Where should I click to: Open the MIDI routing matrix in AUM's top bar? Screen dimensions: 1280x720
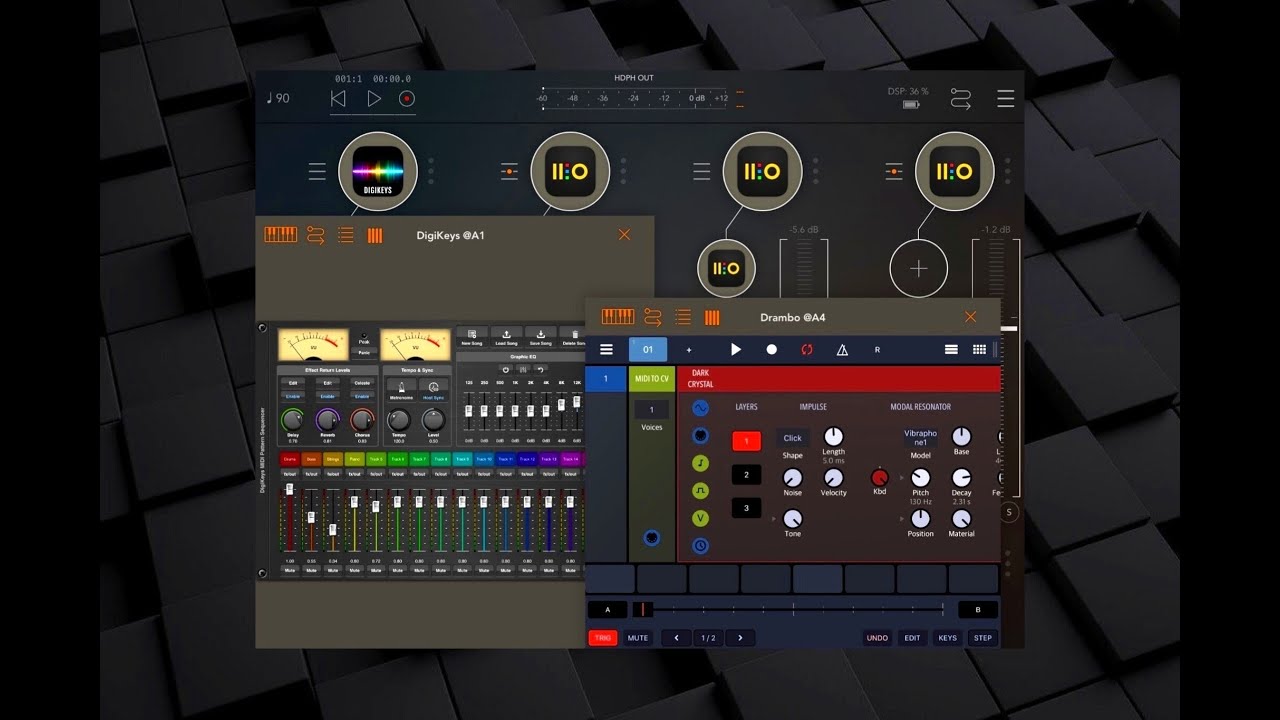(961, 99)
